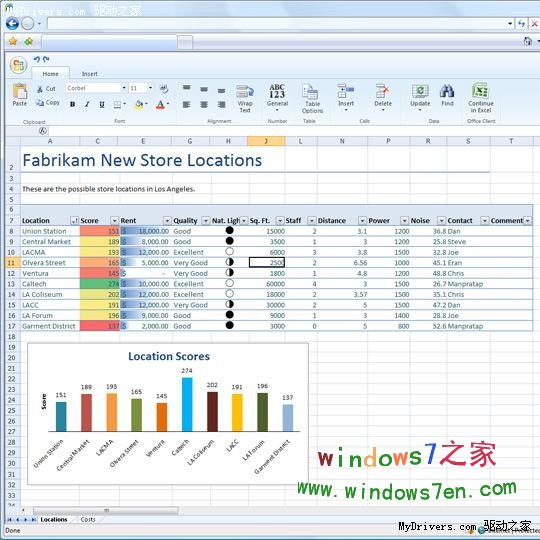The height and width of the screenshot is (540, 540).
Task: Click the Add to Favorites icon
Action: (29, 42)
